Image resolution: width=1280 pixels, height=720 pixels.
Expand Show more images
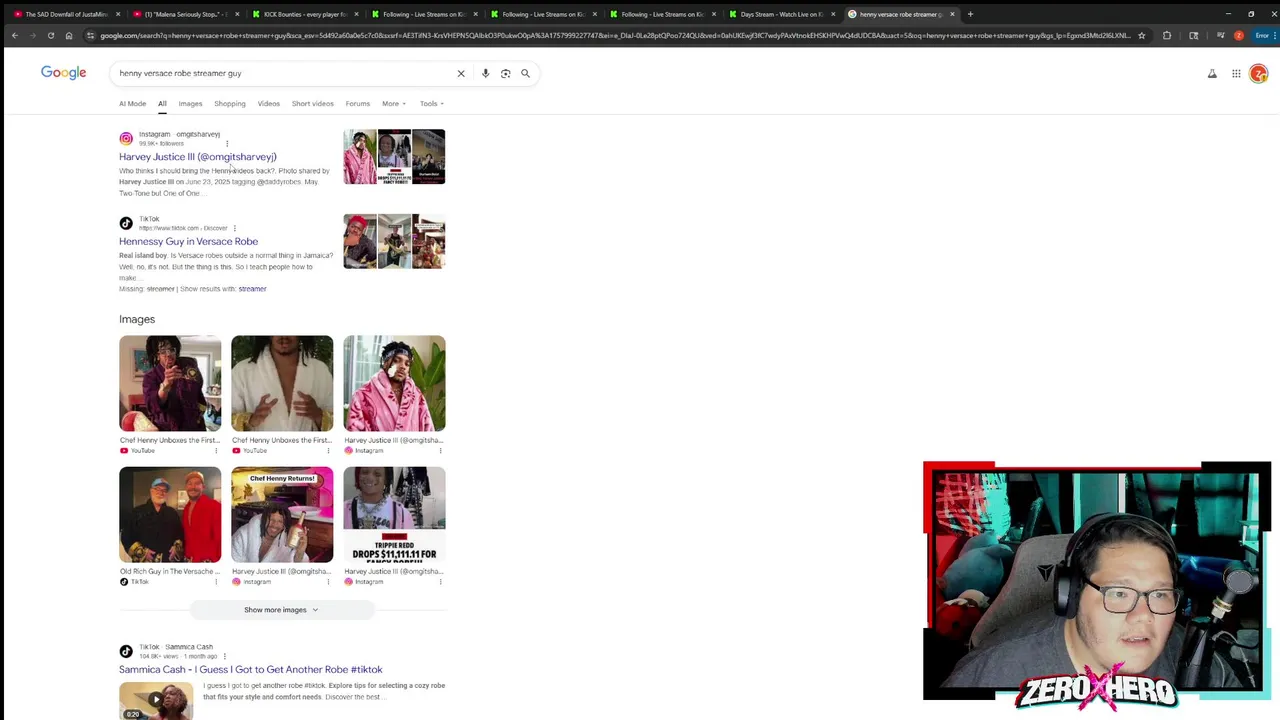tap(281, 610)
